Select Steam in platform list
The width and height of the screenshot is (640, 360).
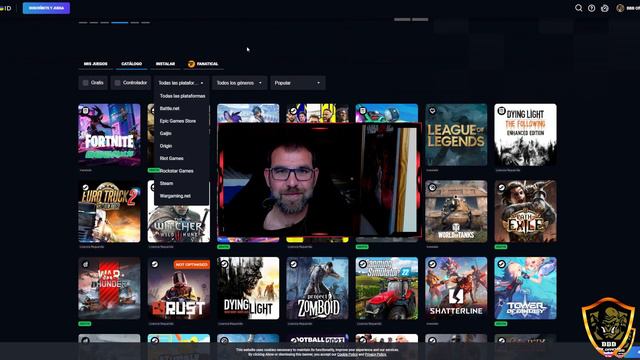167,184
